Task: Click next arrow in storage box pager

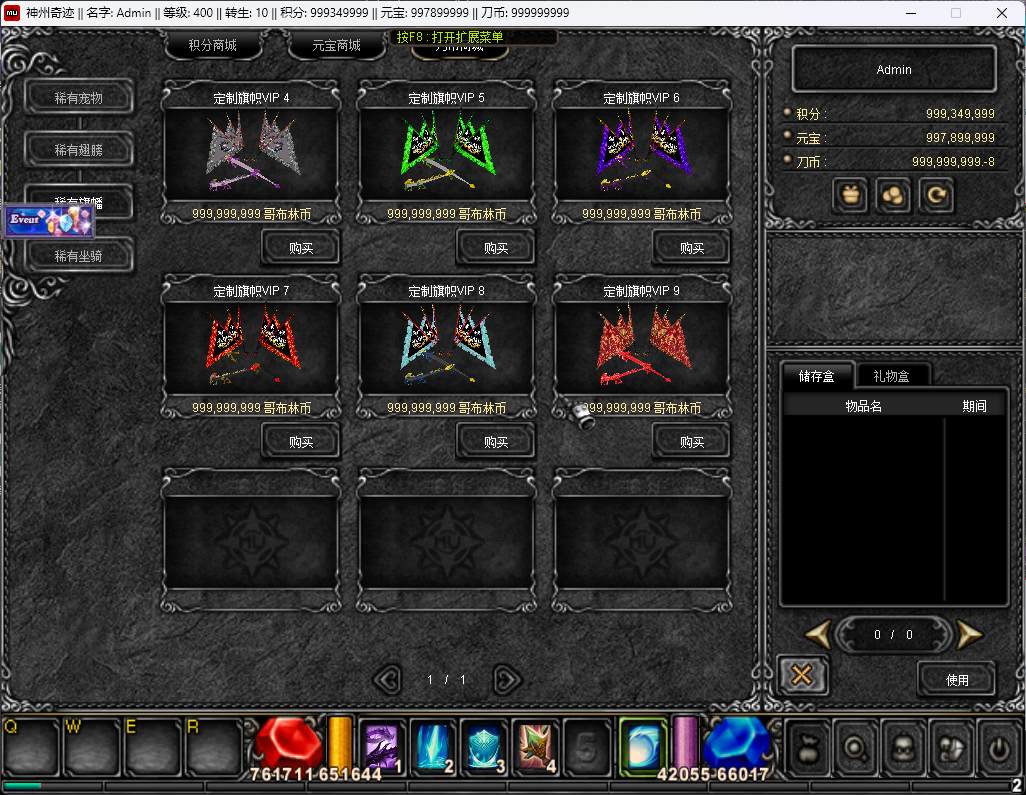Action: [968, 634]
